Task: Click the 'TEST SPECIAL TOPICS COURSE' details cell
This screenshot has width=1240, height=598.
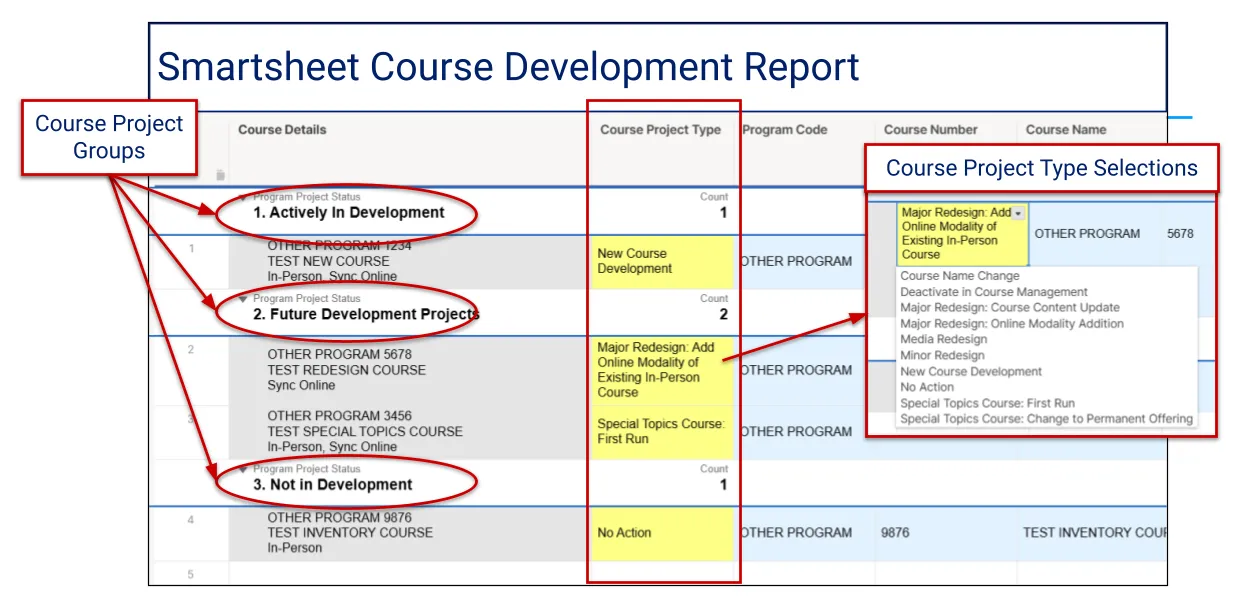Action: 409,432
